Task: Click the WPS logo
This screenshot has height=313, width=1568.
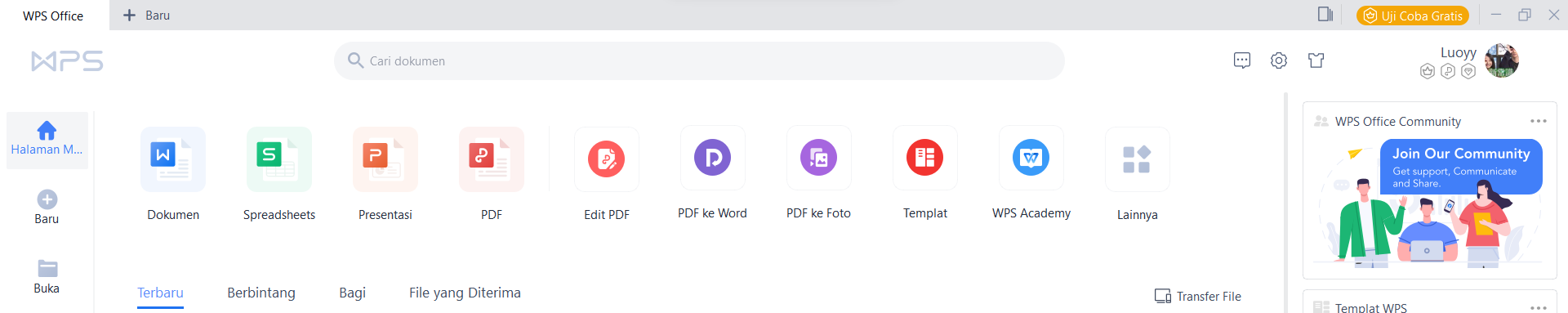Action: coord(67,61)
